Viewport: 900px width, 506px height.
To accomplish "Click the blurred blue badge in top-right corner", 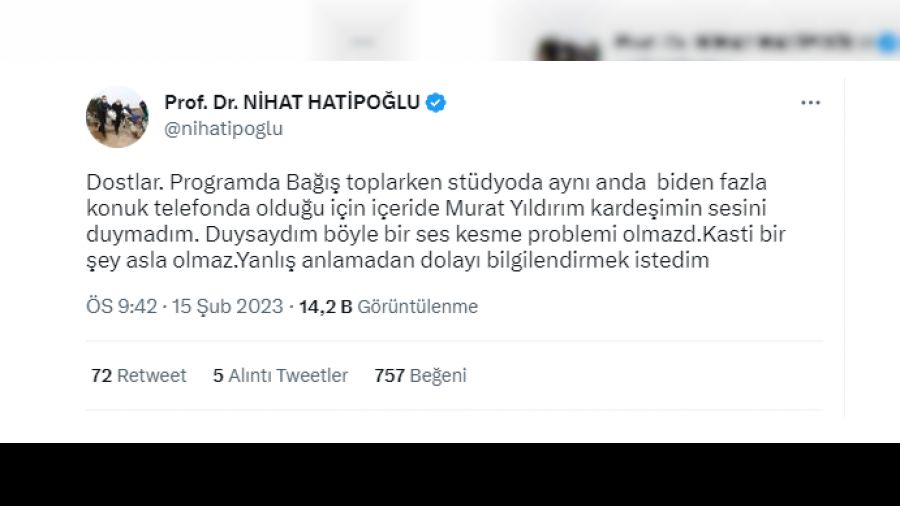I will pyautogui.click(x=889, y=44).
